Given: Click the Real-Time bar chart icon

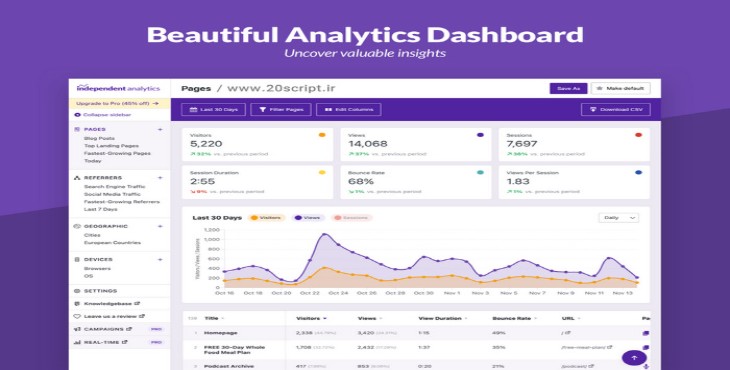Looking at the screenshot, I should tap(77, 342).
